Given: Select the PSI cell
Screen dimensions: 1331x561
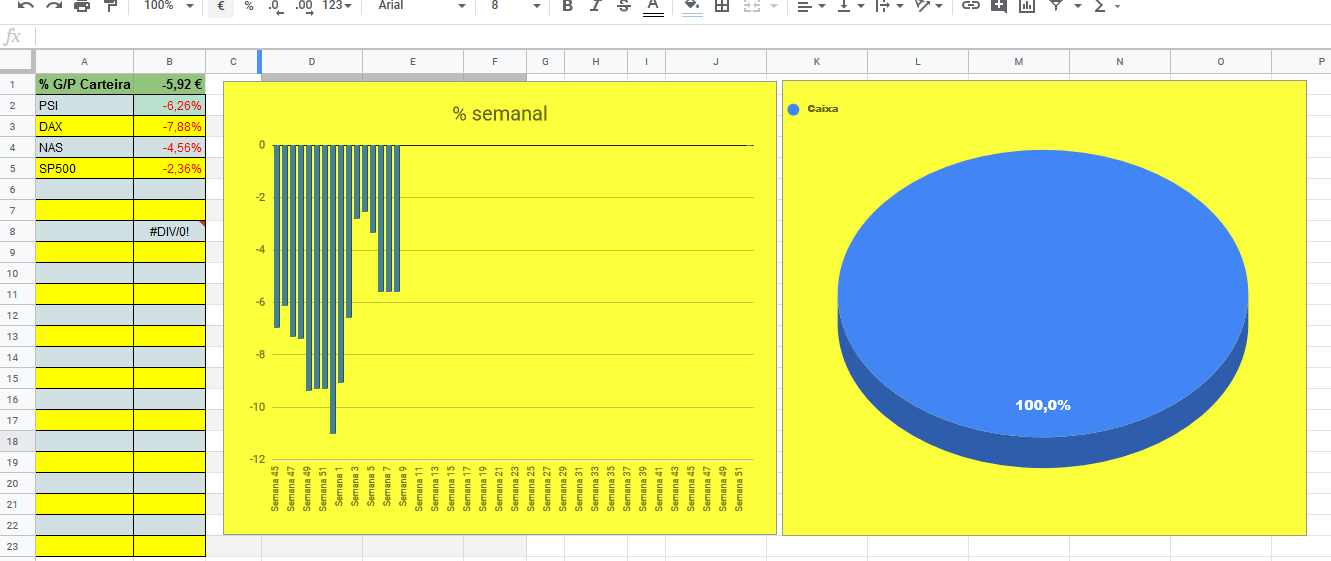Looking at the screenshot, I should coord(84,105).
